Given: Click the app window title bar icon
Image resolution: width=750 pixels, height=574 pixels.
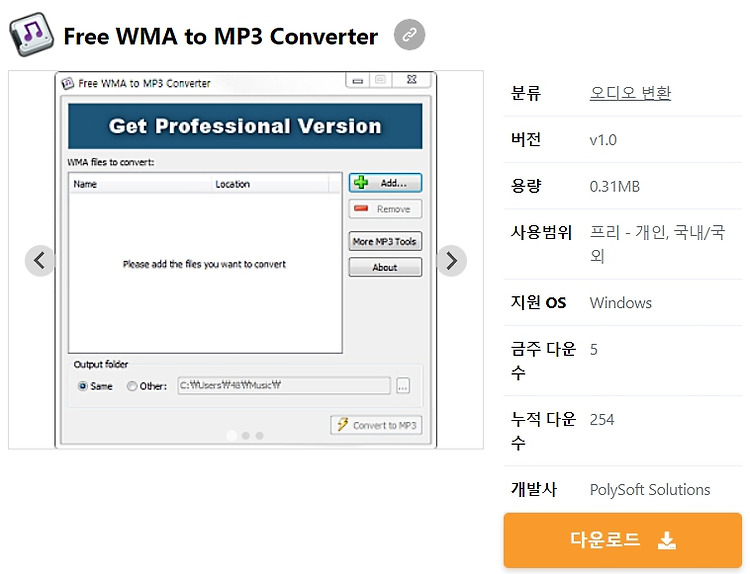Looking at the screenshot, I should point(68,83).
